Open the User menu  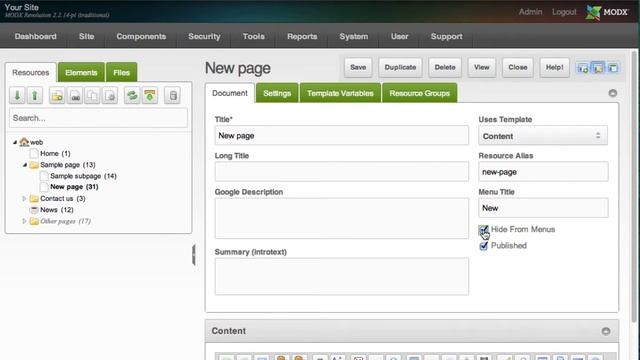[x=400, y=36]
